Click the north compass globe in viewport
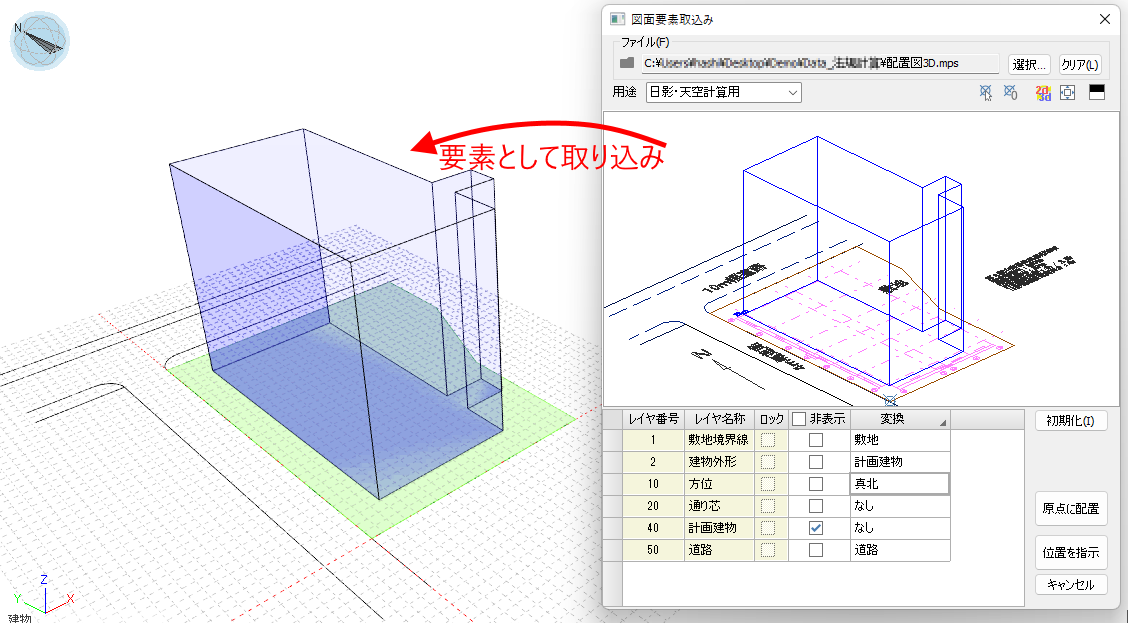Viewport: 1128px width, 623px height. [40, 42]
